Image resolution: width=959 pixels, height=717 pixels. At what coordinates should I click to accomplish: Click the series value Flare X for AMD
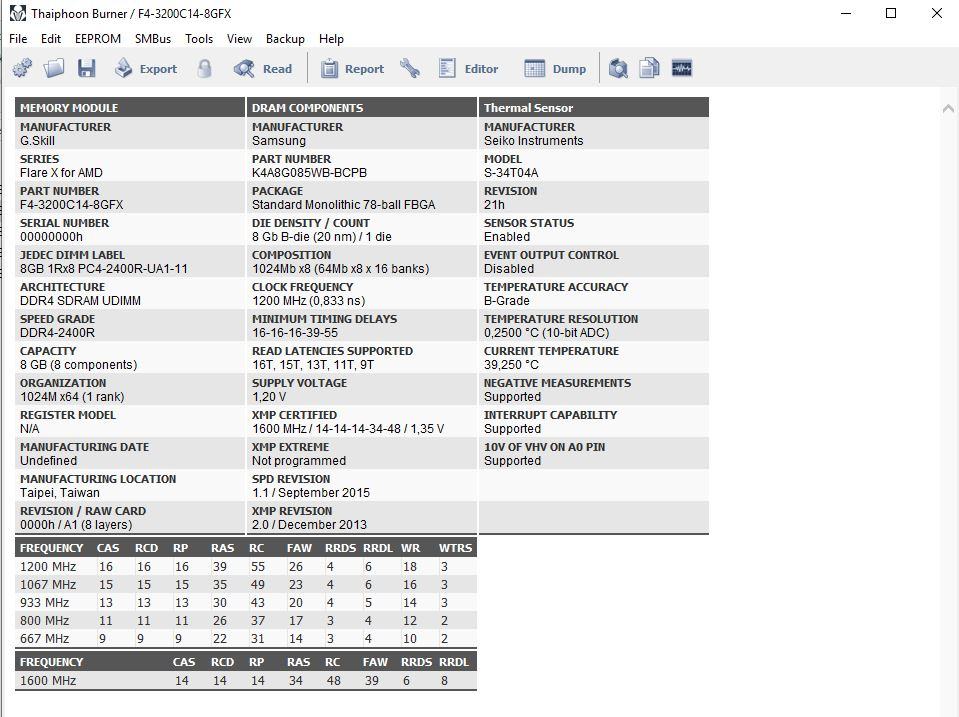click(61, 173)
